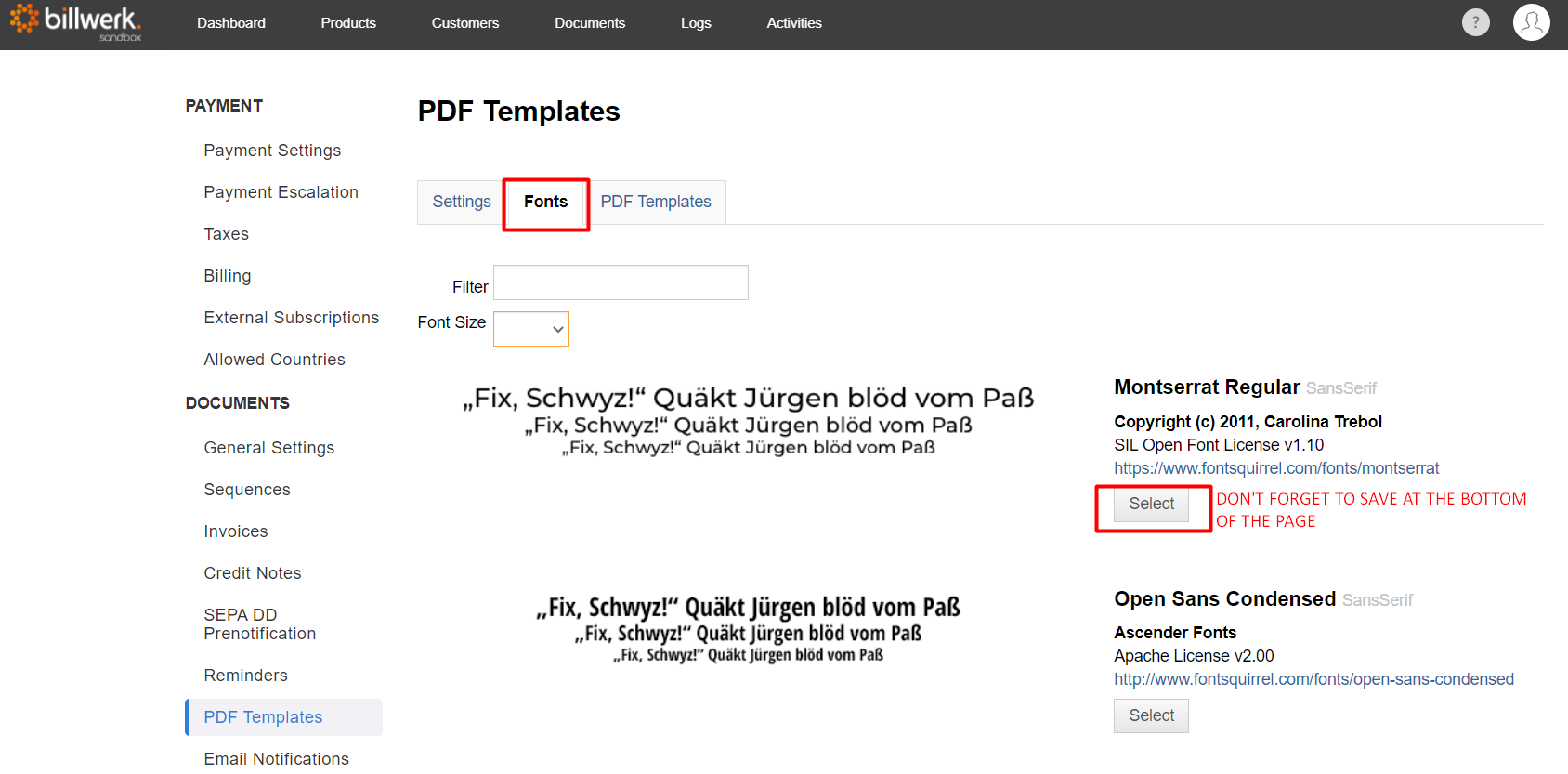Click the Apache License v2.00 text

1194,656
